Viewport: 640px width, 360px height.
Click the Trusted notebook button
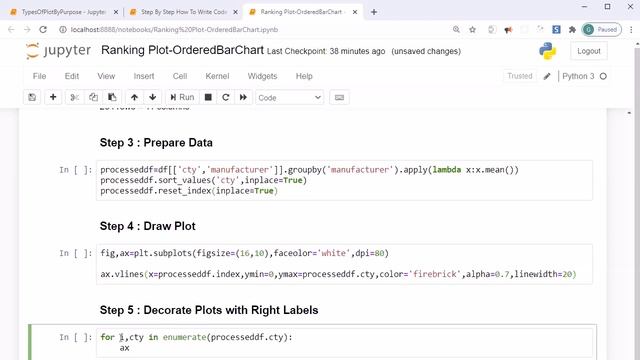[x=520, y=76]
